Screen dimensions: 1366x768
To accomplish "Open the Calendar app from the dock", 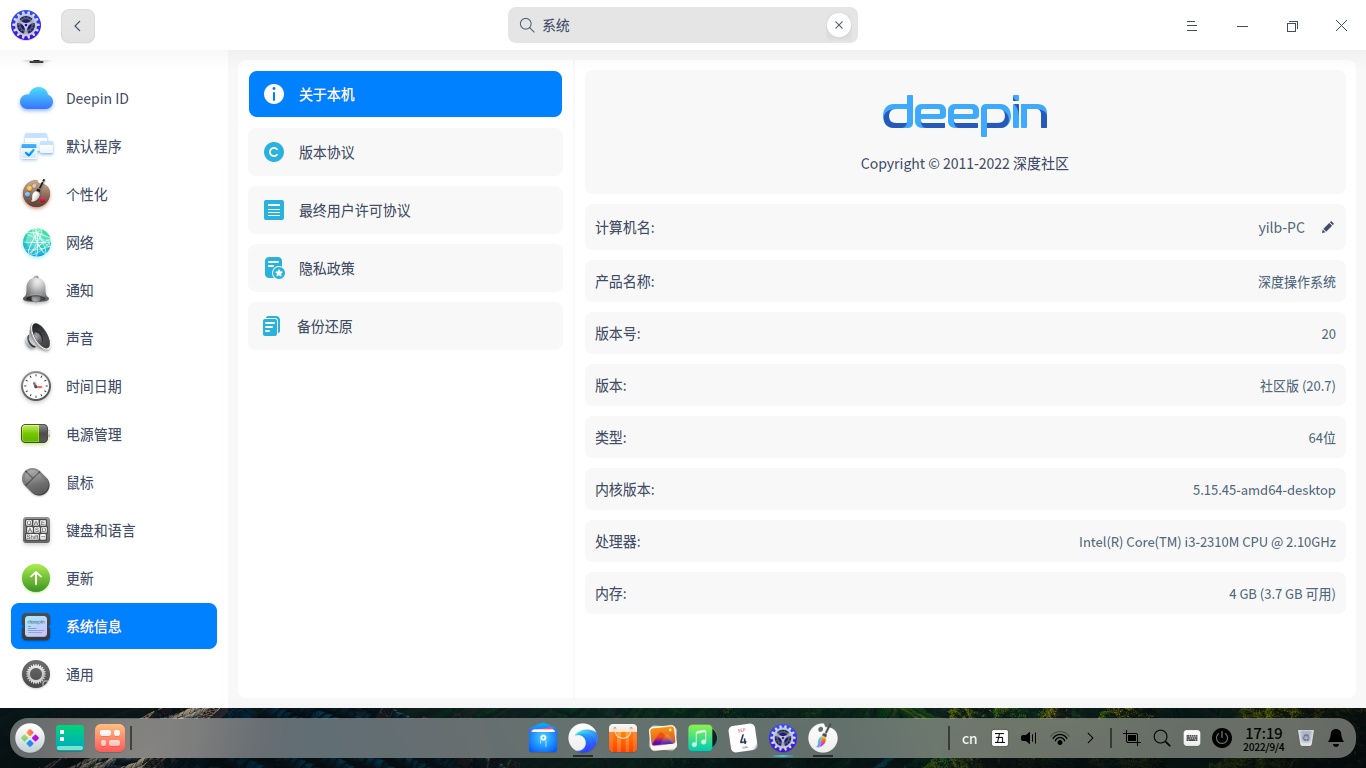I will pos(743,738).
